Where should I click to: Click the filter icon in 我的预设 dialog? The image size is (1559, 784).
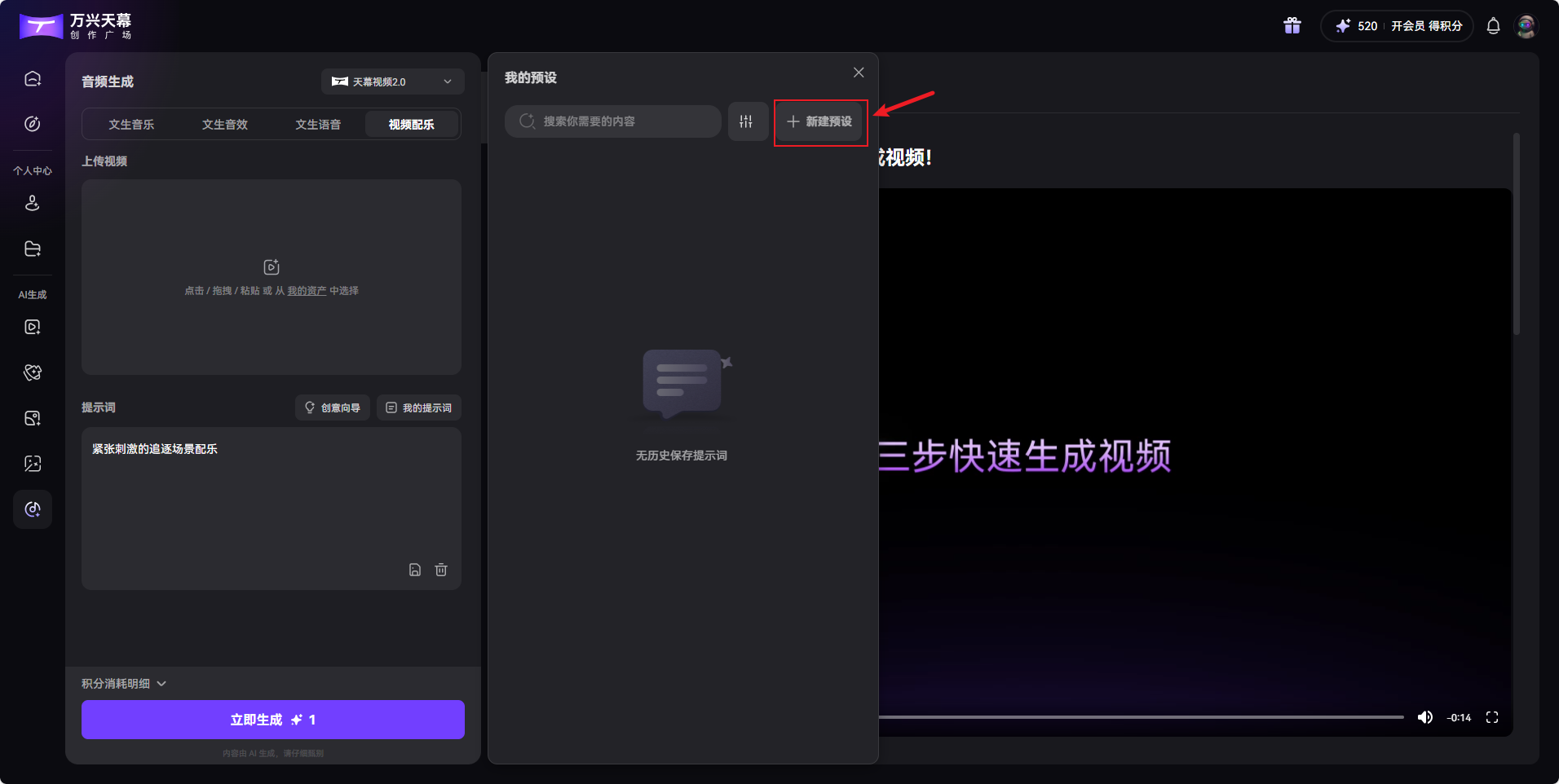coord(747,121)
